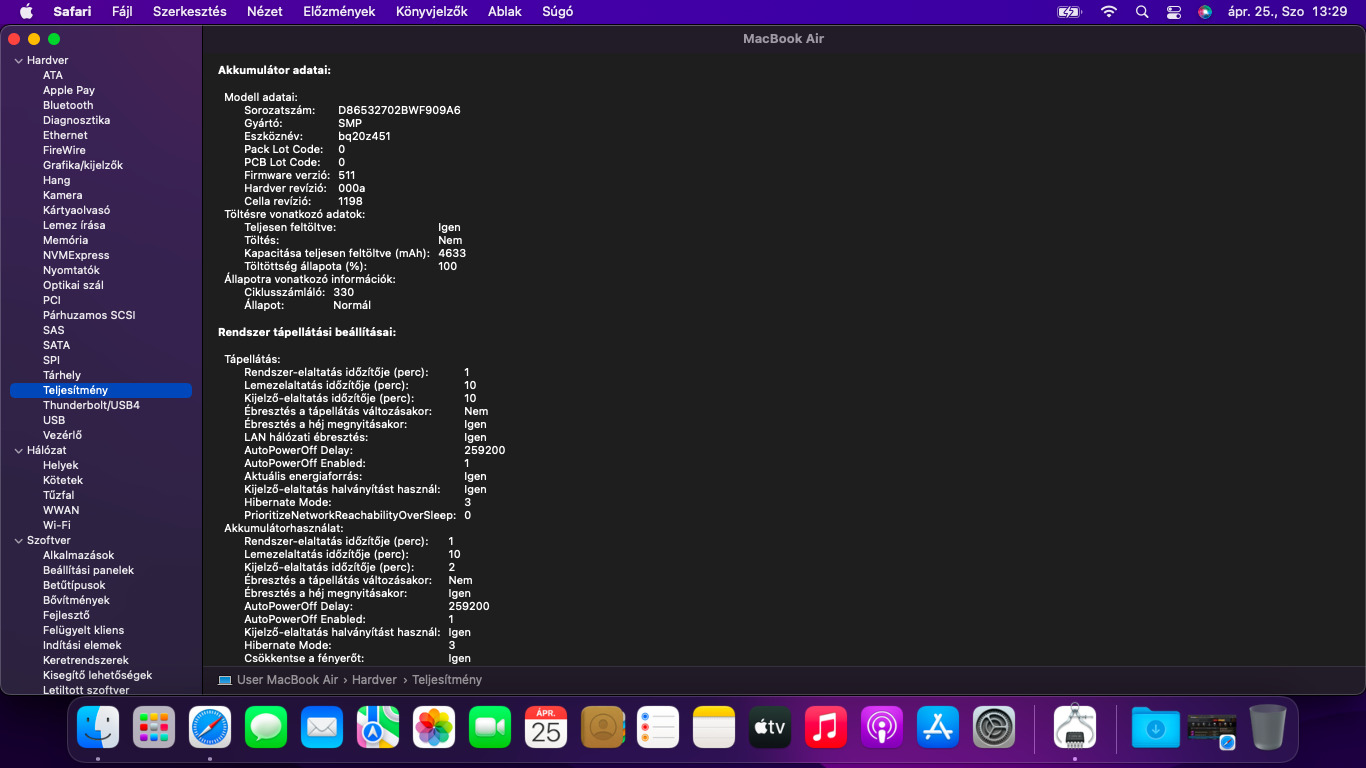This screenshot has height=768, width=1366.
Task: Open Notes app in Dock
Action: 714,727
